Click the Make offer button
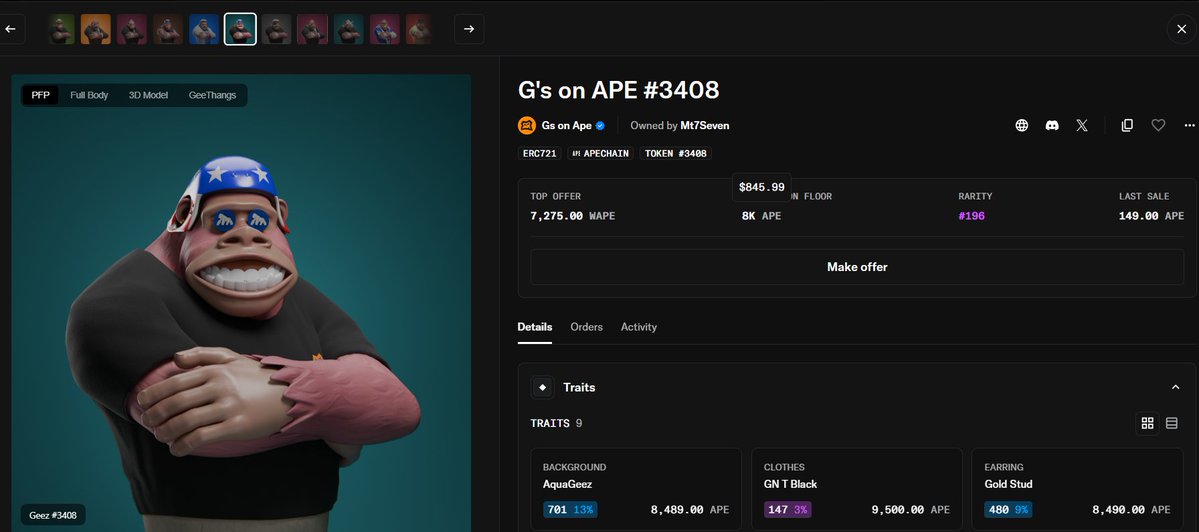1199x532 pixels. [857, 267]
